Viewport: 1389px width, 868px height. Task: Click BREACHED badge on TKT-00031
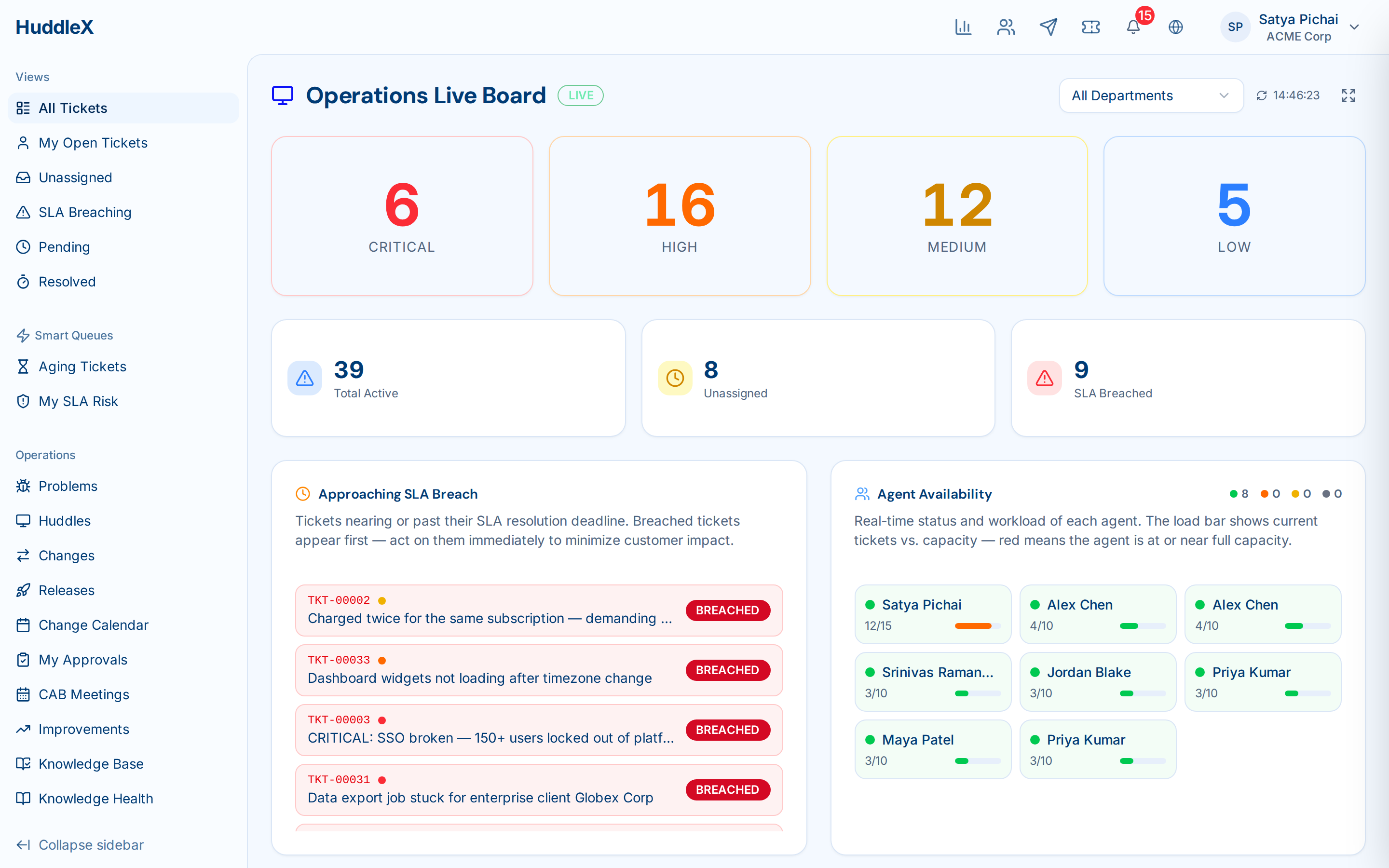(x=727, y=789)
